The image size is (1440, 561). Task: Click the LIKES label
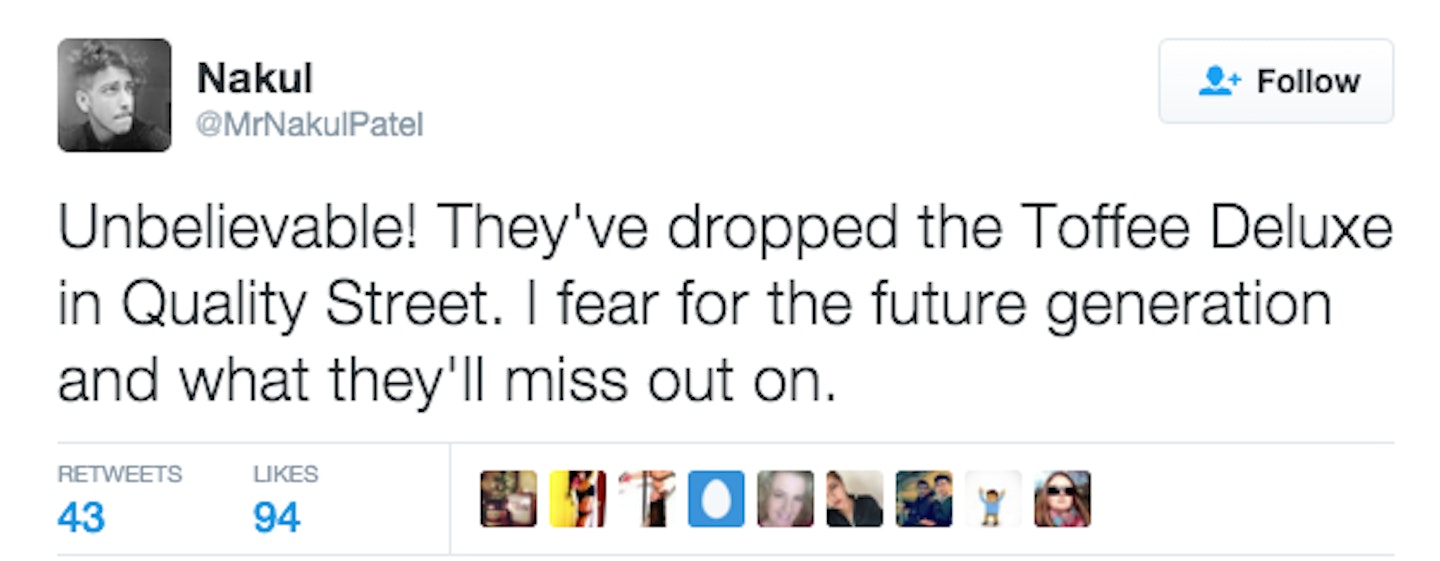(x=286, y=474)
